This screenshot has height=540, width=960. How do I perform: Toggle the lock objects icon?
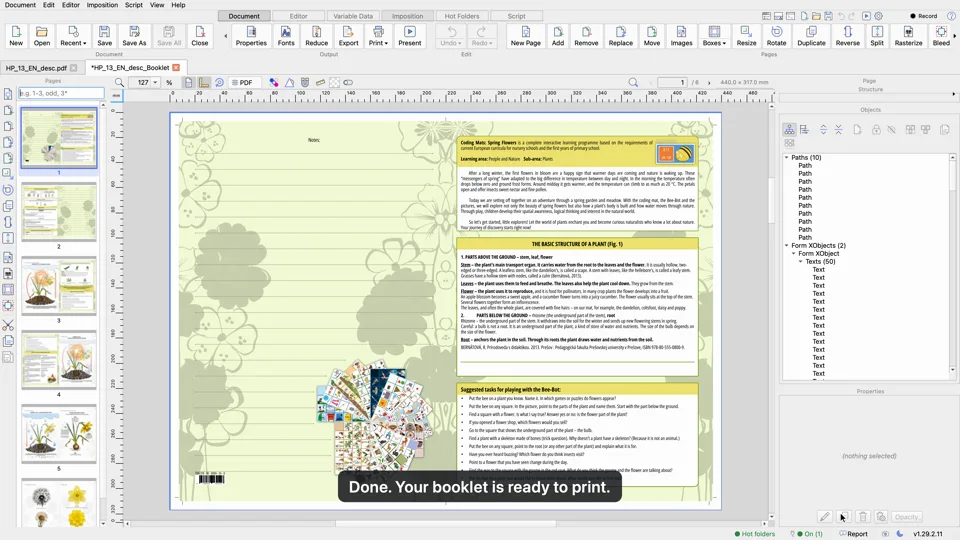click(x=876, y=130)
